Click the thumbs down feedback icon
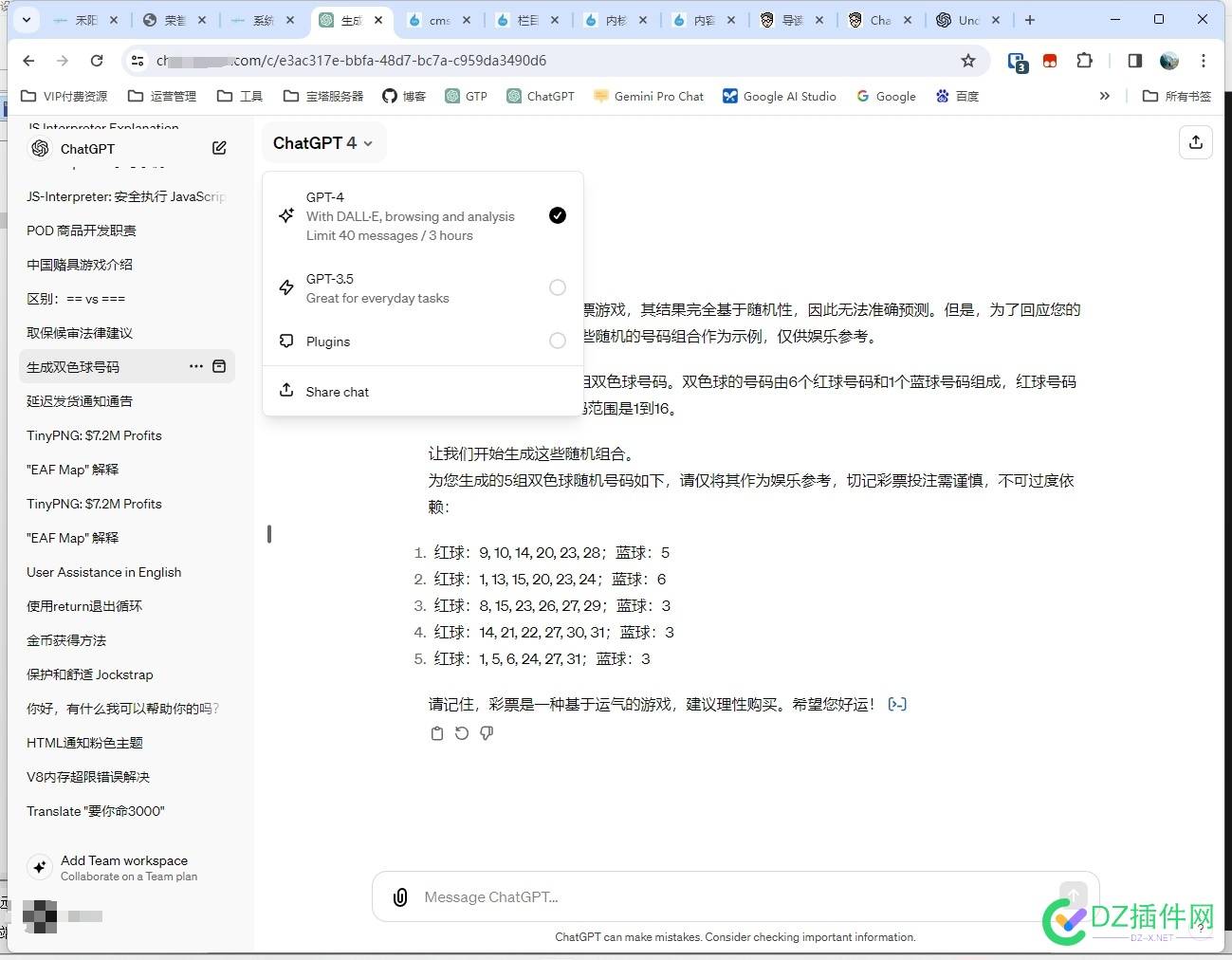 (x=487, y=733)
